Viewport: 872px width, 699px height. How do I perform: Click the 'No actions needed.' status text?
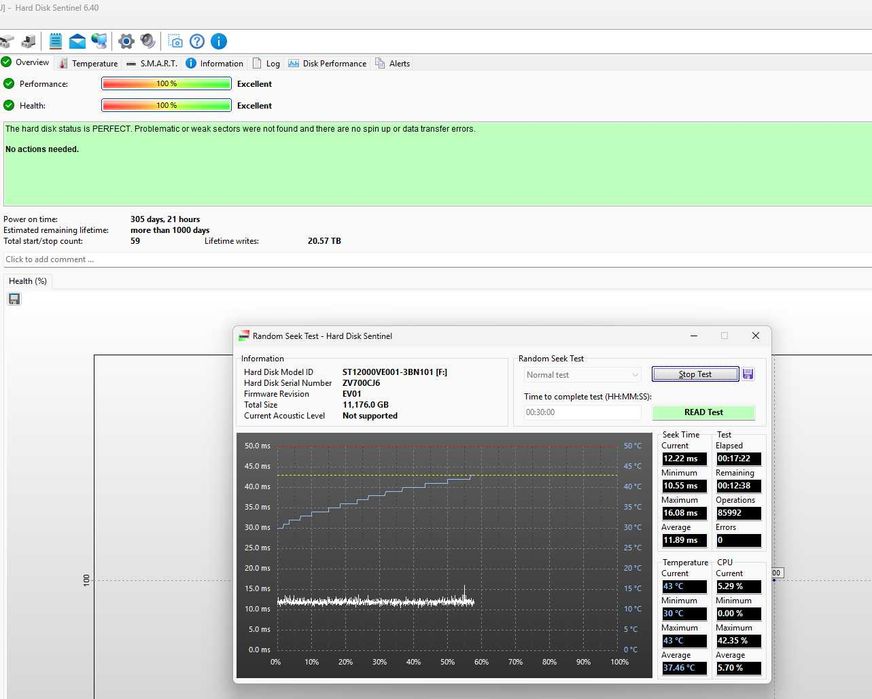[42, 149]
